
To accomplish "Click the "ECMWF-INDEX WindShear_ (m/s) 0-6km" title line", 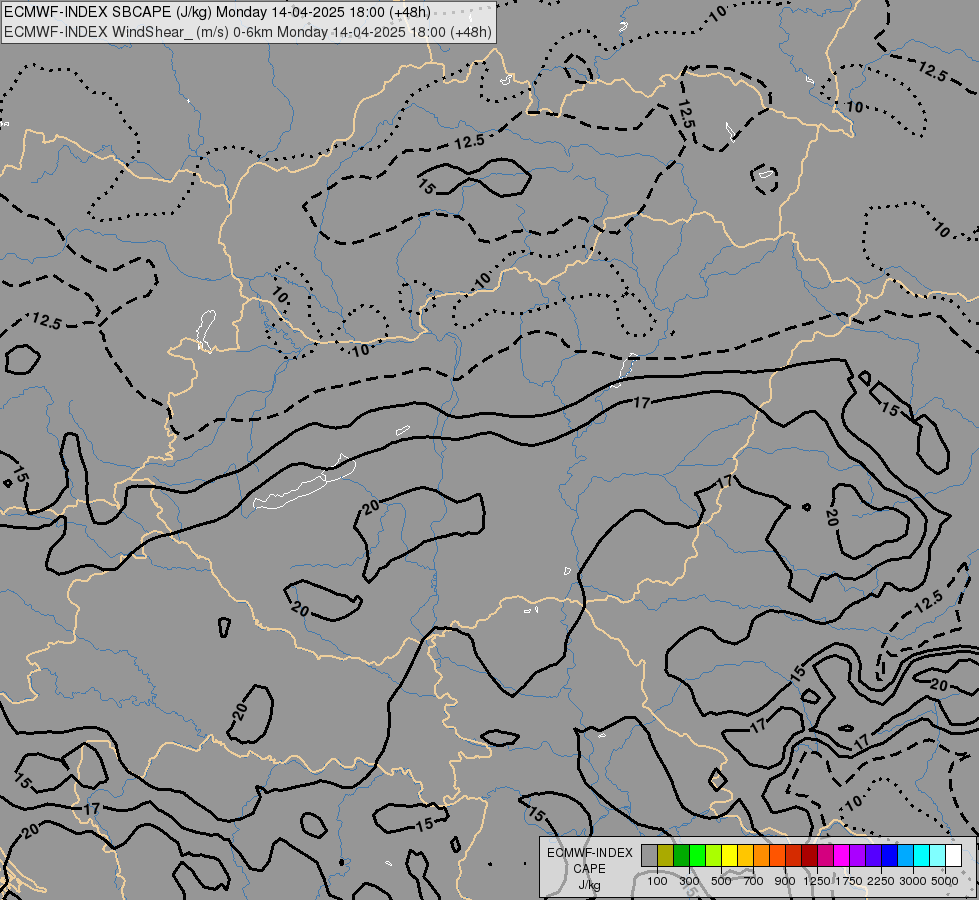I will pyautogui.click(x=248, y=32).
